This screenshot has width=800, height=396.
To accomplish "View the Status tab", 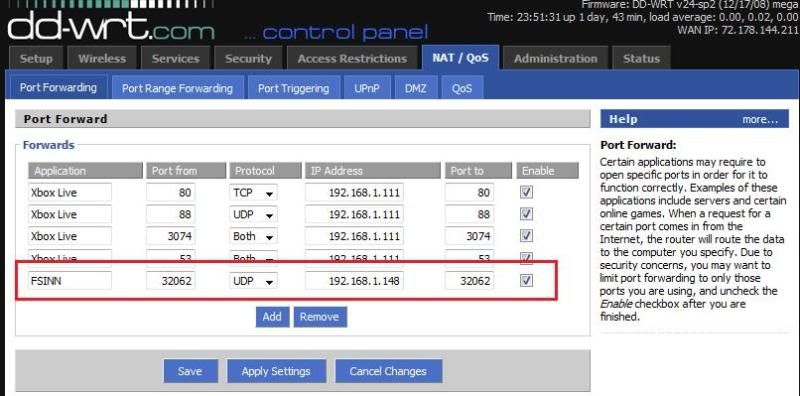I will click(641, 59).
